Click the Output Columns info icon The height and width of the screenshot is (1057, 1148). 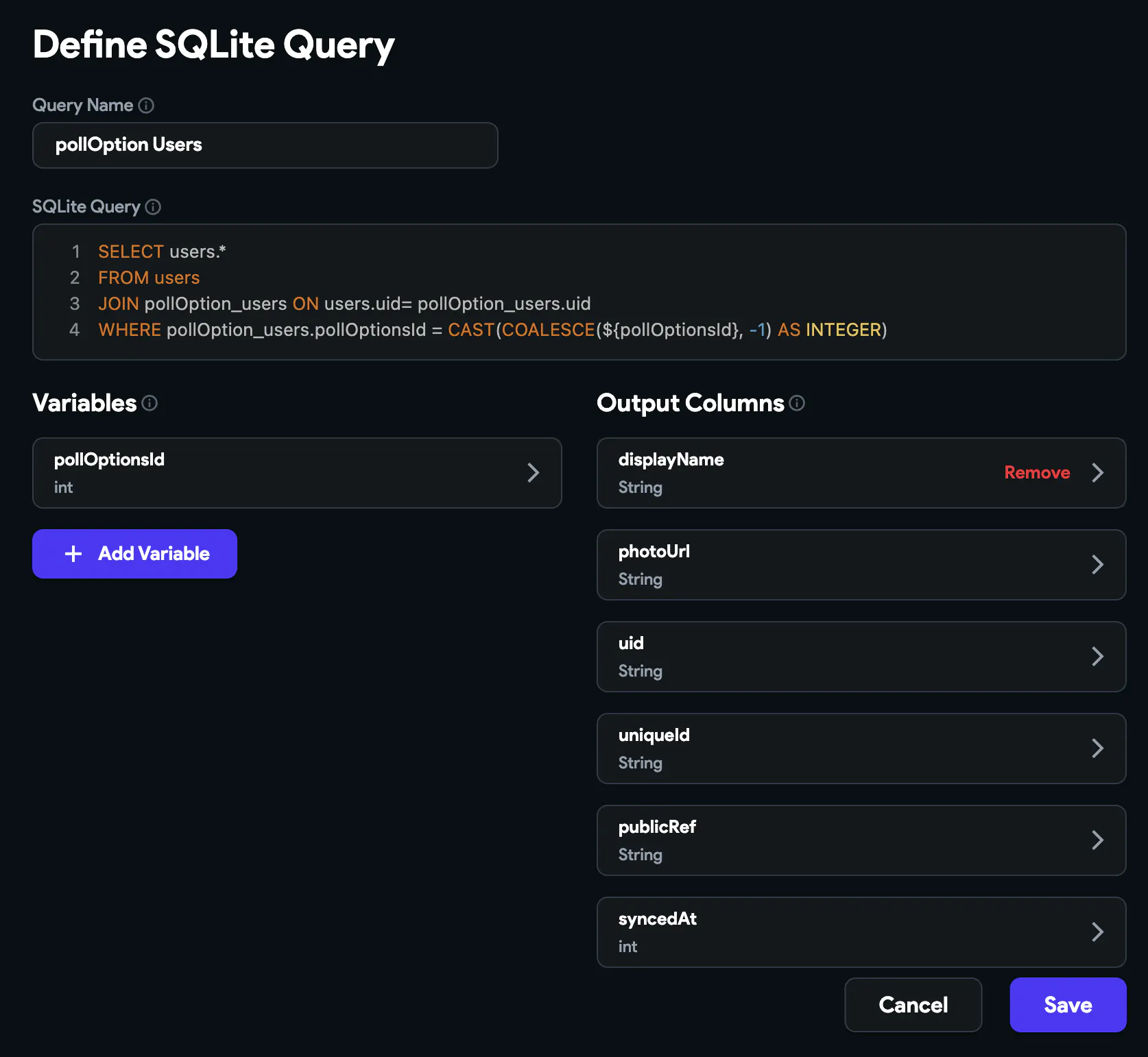tap(797, 403)
